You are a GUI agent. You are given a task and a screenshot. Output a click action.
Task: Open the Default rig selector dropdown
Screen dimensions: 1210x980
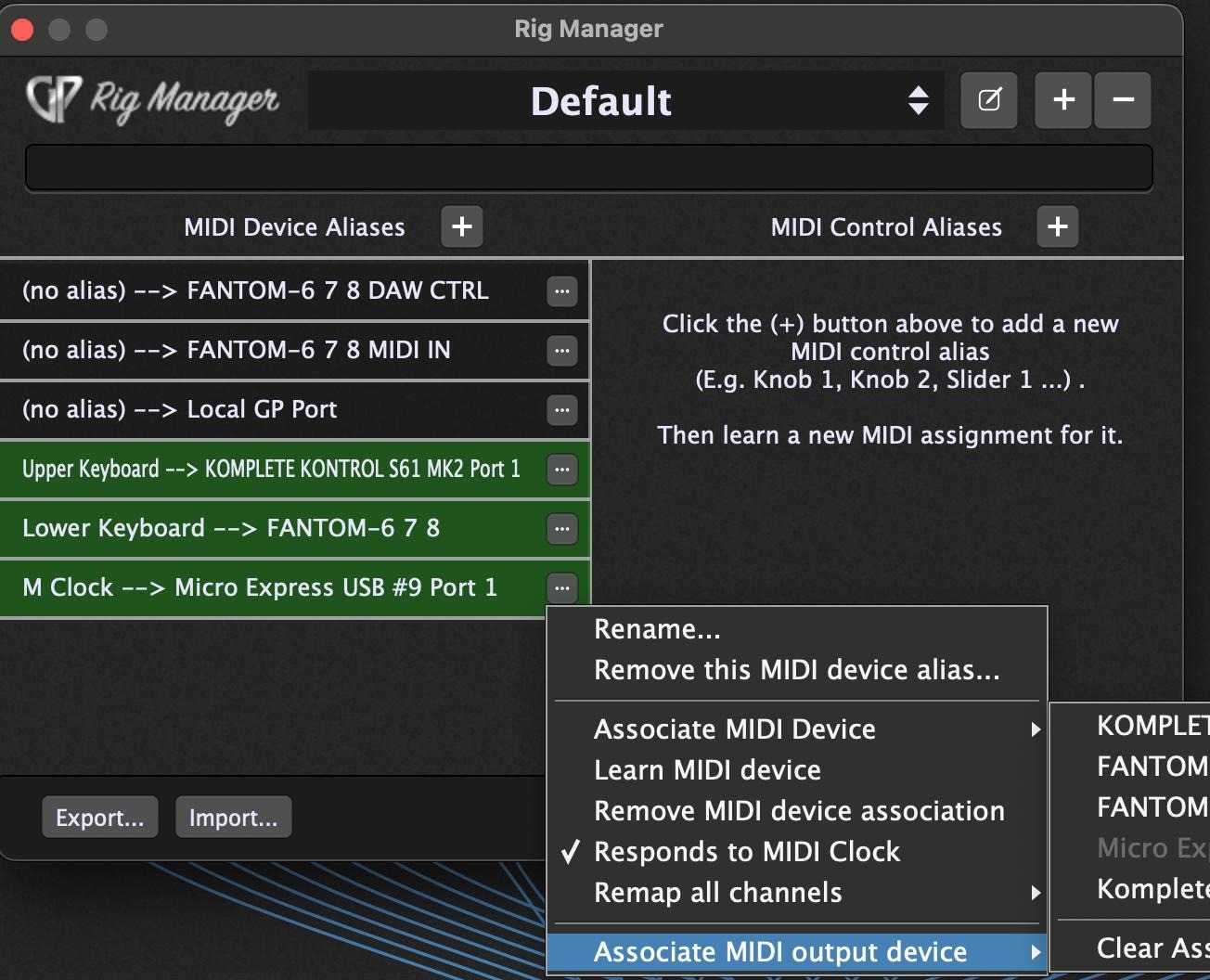pos(626,100)
